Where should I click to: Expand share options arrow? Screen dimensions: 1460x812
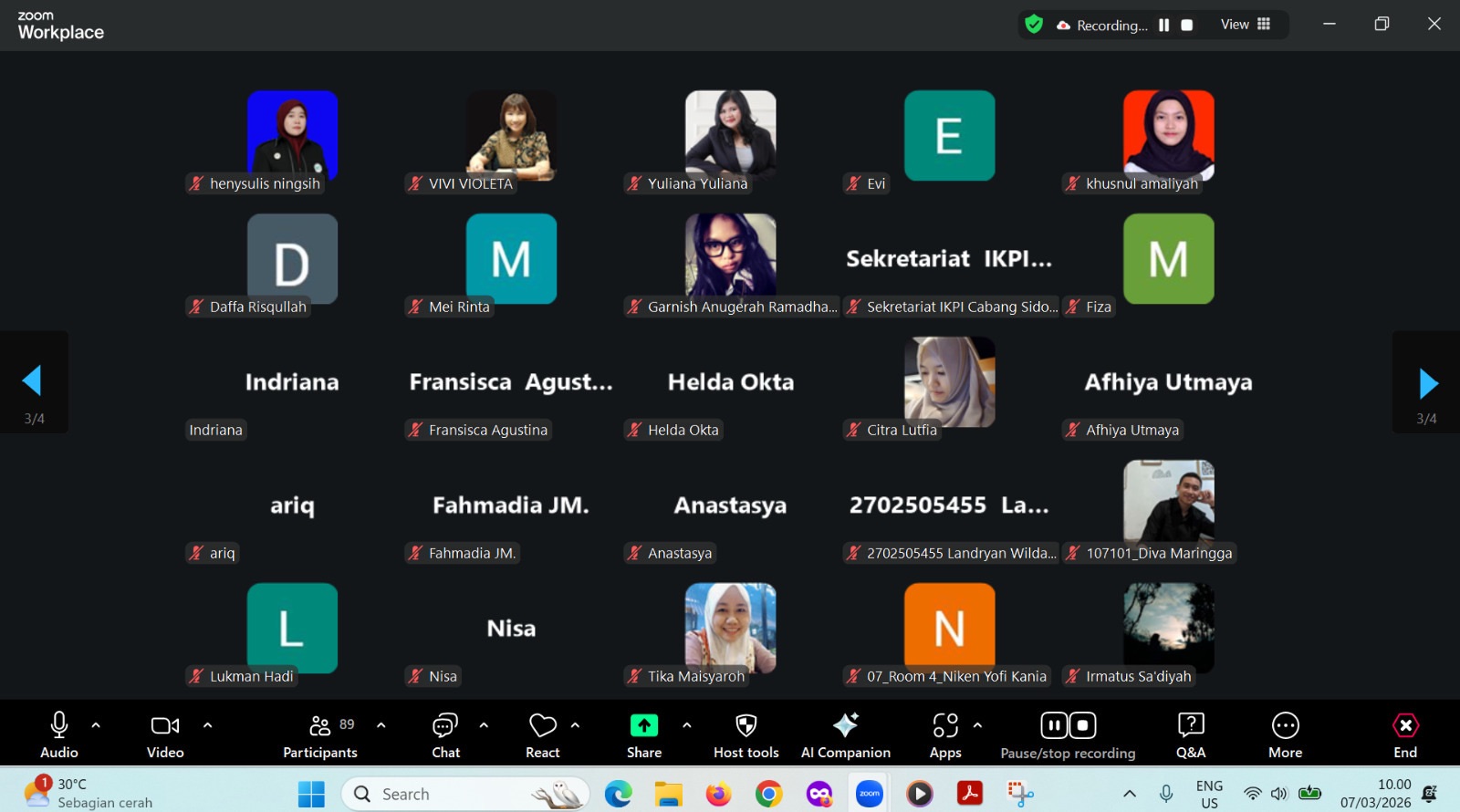coord(686,725)
